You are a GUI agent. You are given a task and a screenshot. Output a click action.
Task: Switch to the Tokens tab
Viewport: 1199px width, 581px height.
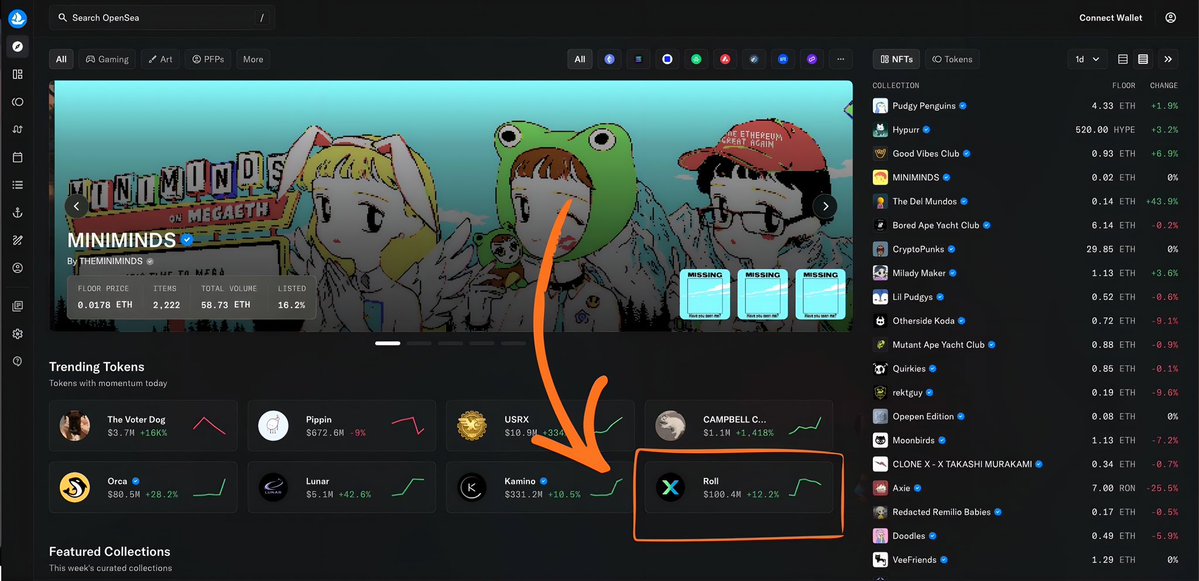[x=952, y=59]
